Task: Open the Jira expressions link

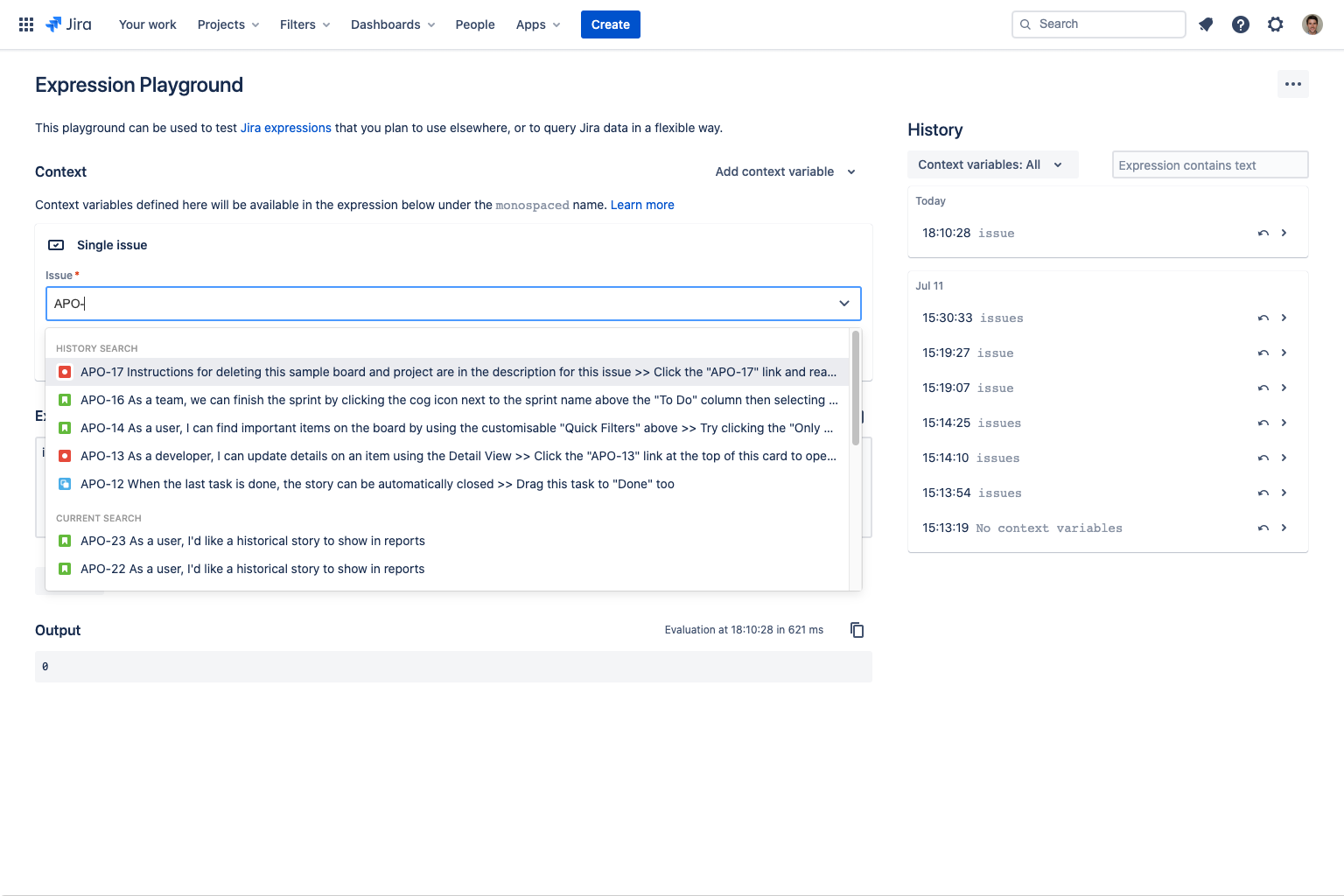Action: [x=286, y=128]
